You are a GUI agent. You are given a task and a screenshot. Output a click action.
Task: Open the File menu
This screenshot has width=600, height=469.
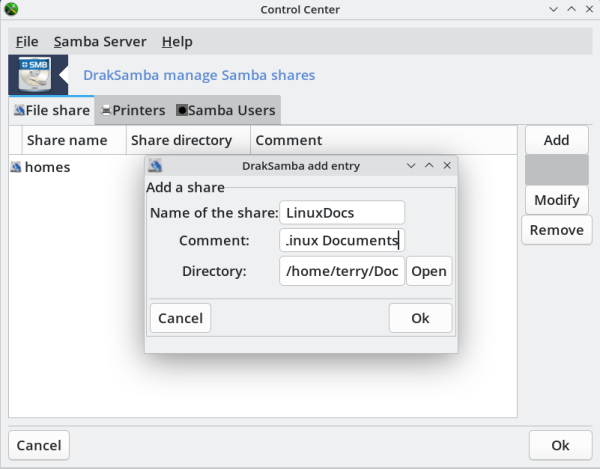point(27,41)
